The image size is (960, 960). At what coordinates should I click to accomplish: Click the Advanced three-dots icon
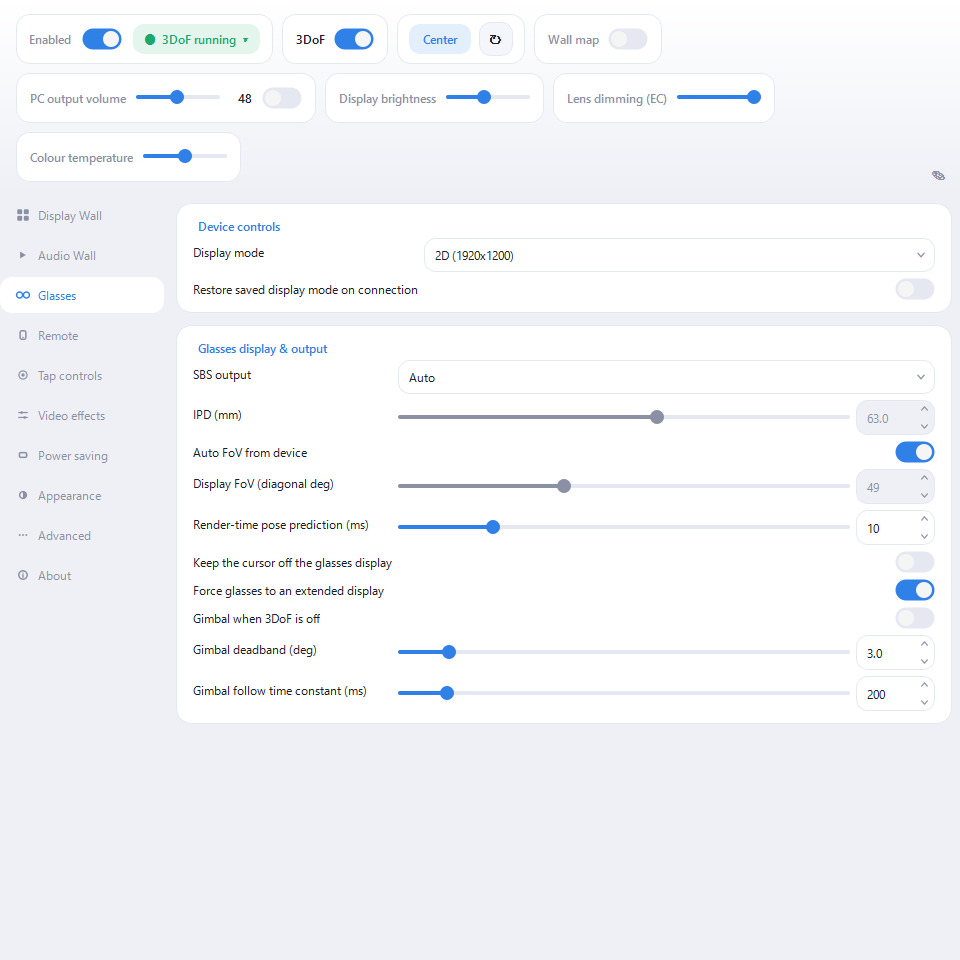pos(23,535)
